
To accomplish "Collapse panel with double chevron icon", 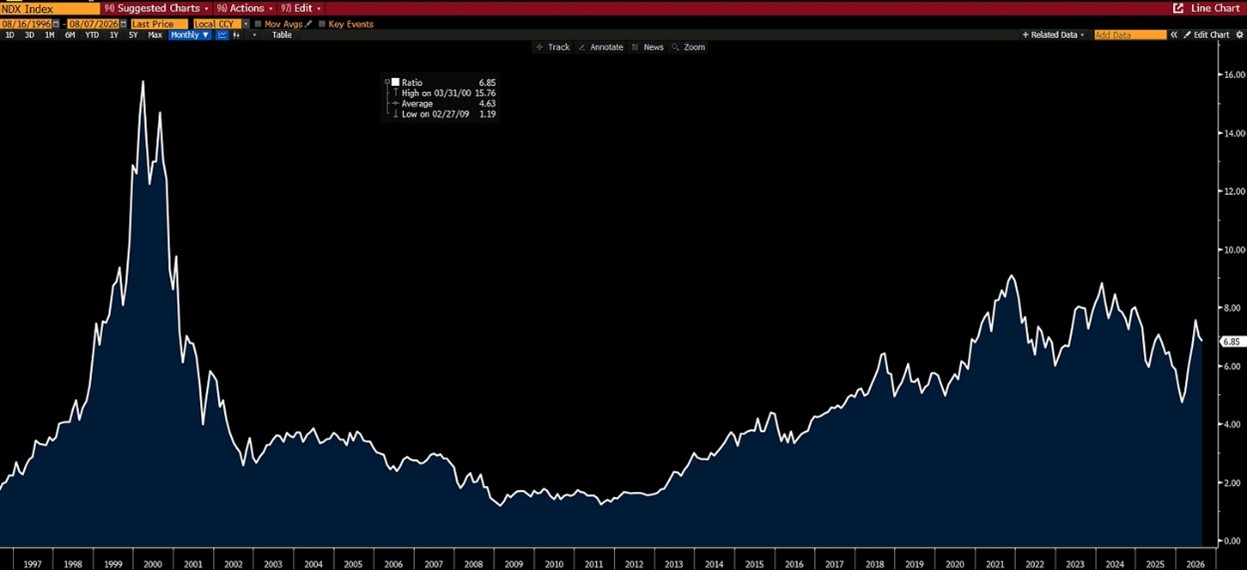I will [x=1174, y=35].
